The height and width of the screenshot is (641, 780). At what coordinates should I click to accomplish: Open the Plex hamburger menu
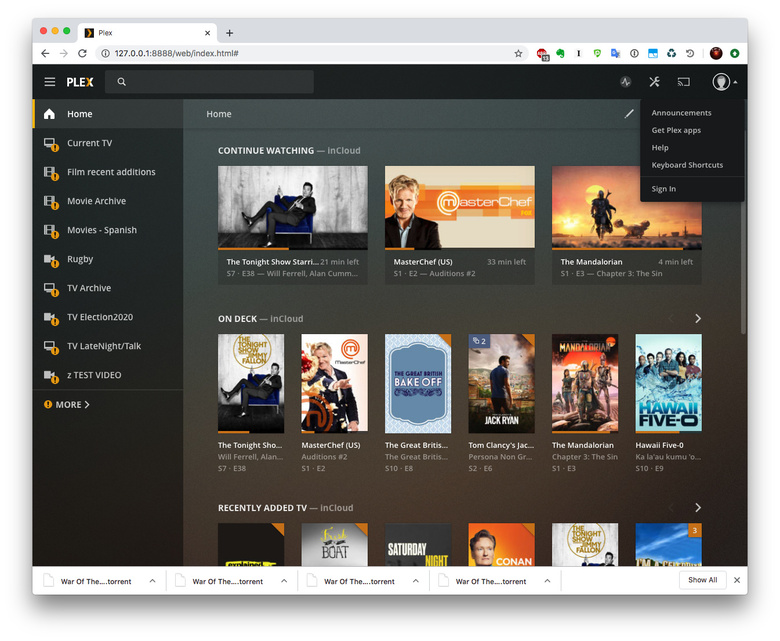(x=50, y=82)
